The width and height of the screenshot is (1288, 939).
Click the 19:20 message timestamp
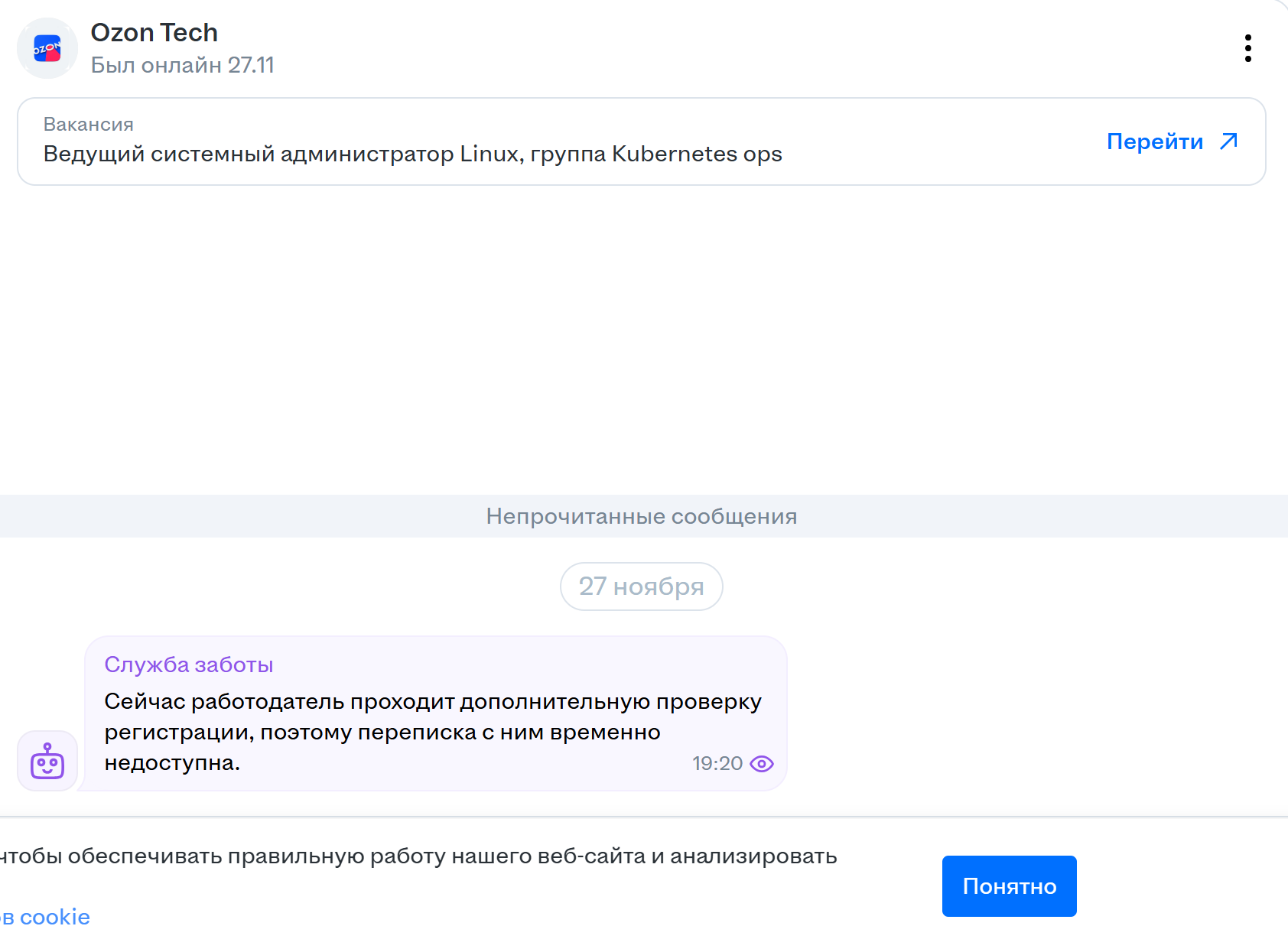[717, 764]
